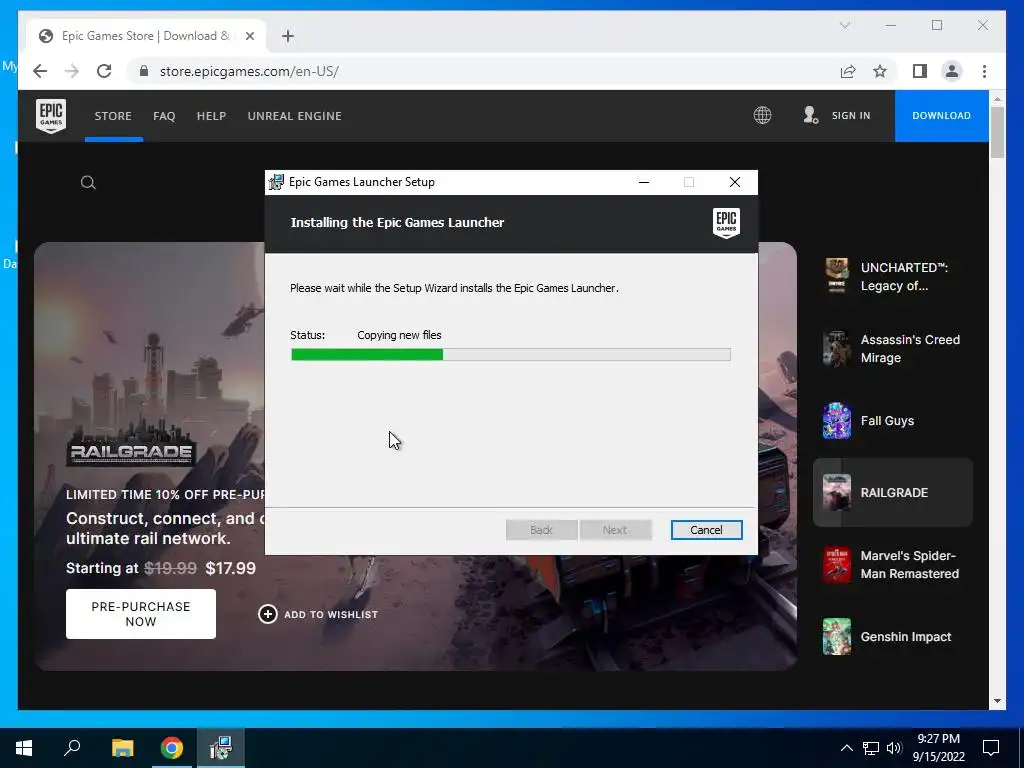Click the blue DOWNLOAD button
1024x768 pixels.
[941, 116]
